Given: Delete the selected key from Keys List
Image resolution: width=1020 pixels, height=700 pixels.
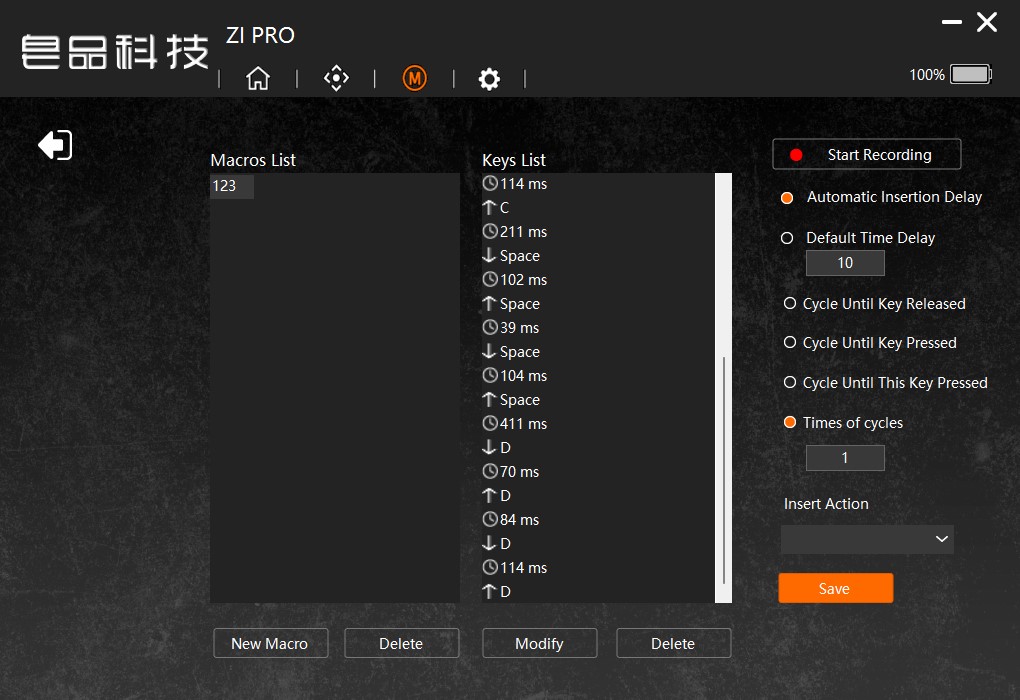Looking at the screenshot, I should tap(673, 643).
